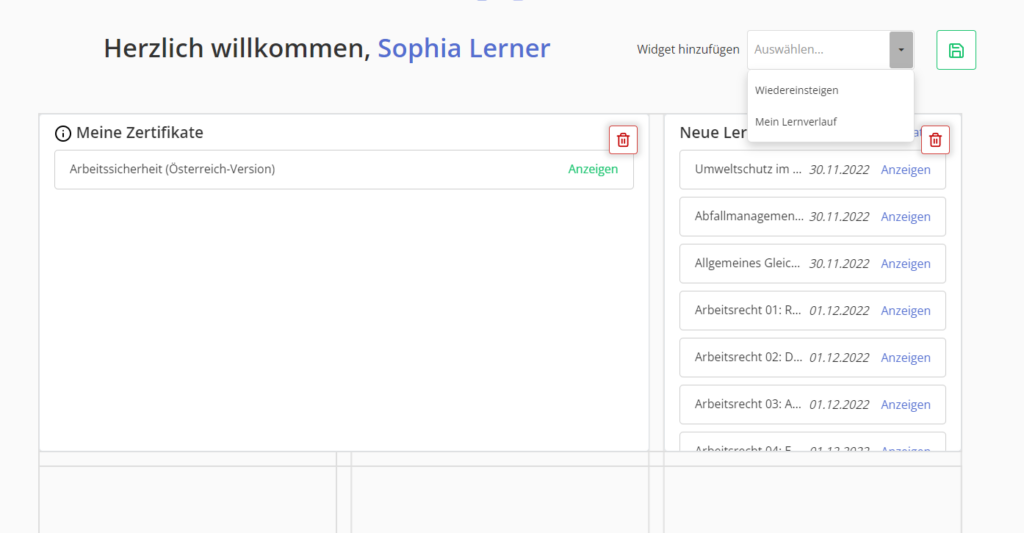Remove the Neue Lerninhalte widget via trash icon
Image resolution: width=1024 pixels, height=533 pixels.
[935, 140]
